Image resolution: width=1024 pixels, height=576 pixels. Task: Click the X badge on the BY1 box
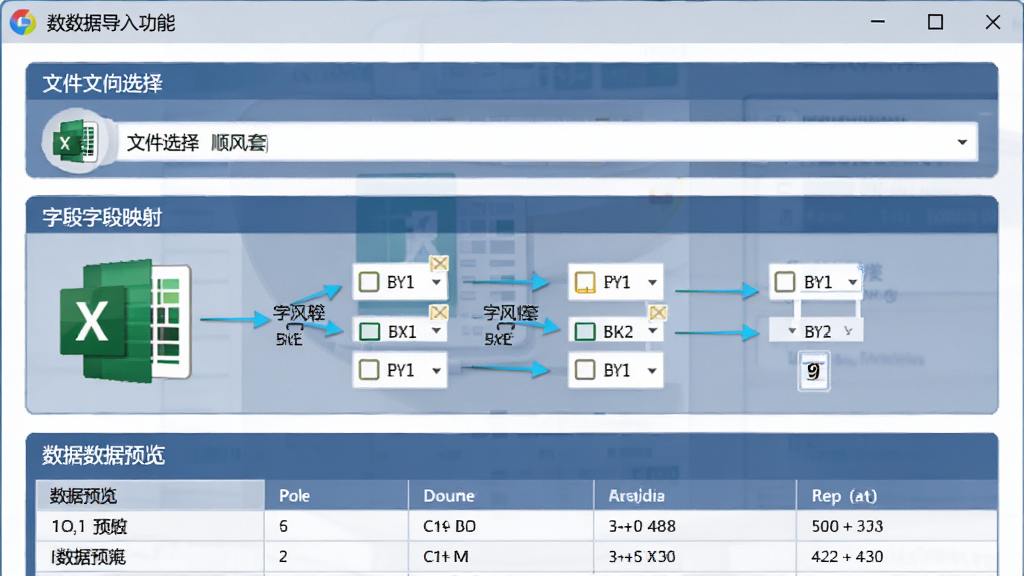pos(439,263)
